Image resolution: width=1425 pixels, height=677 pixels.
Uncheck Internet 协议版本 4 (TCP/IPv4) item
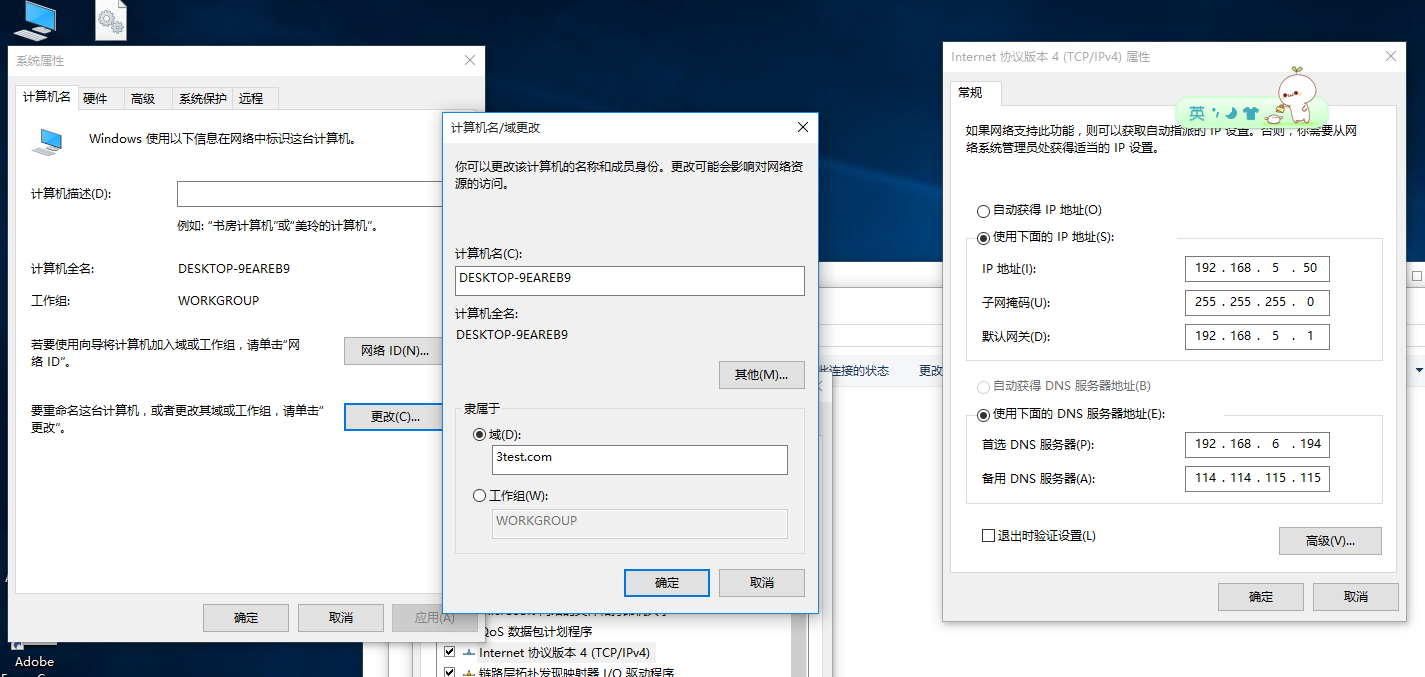pyautogui.click(x=449, y=651)
